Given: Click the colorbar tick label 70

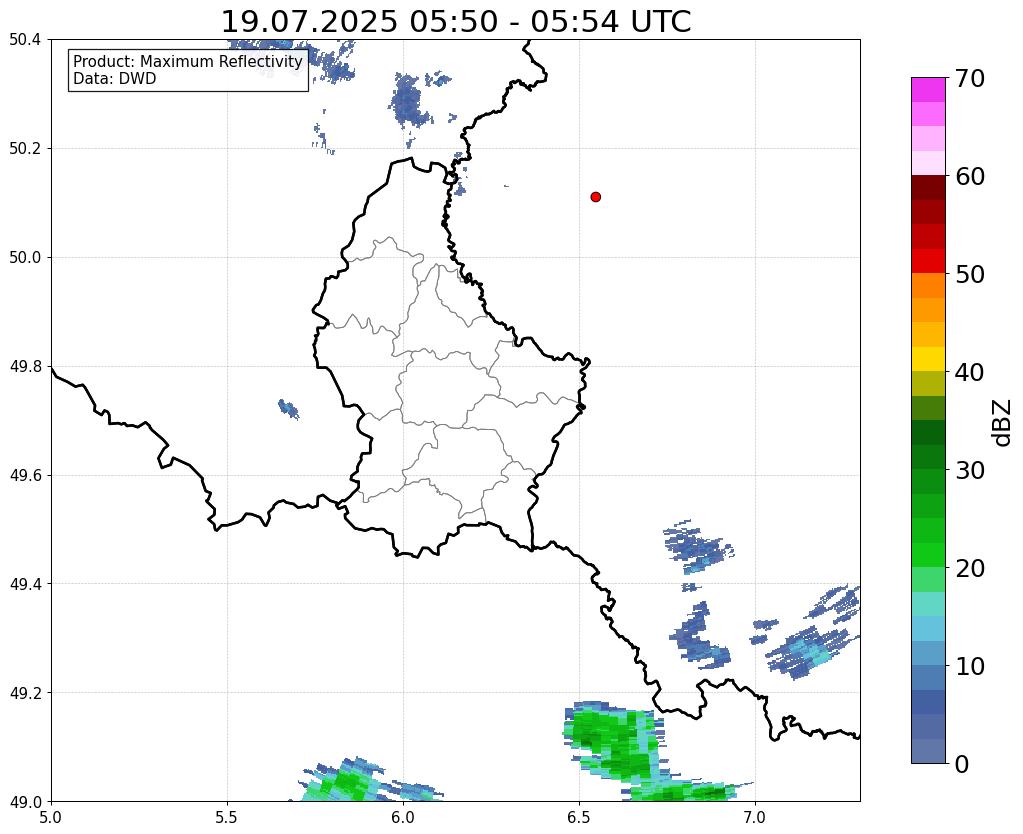Looking at the screenshot, I should tap(969, 78).
